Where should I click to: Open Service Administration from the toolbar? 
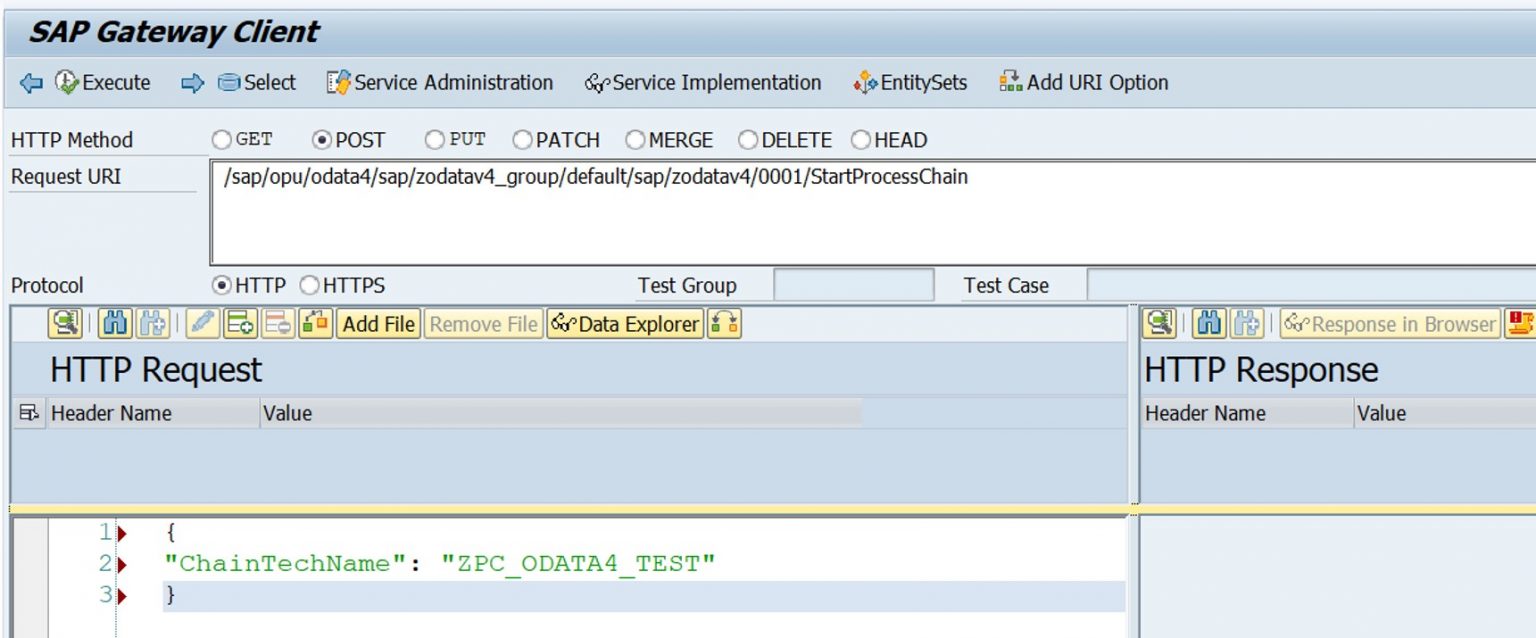(x=442, y=83)
